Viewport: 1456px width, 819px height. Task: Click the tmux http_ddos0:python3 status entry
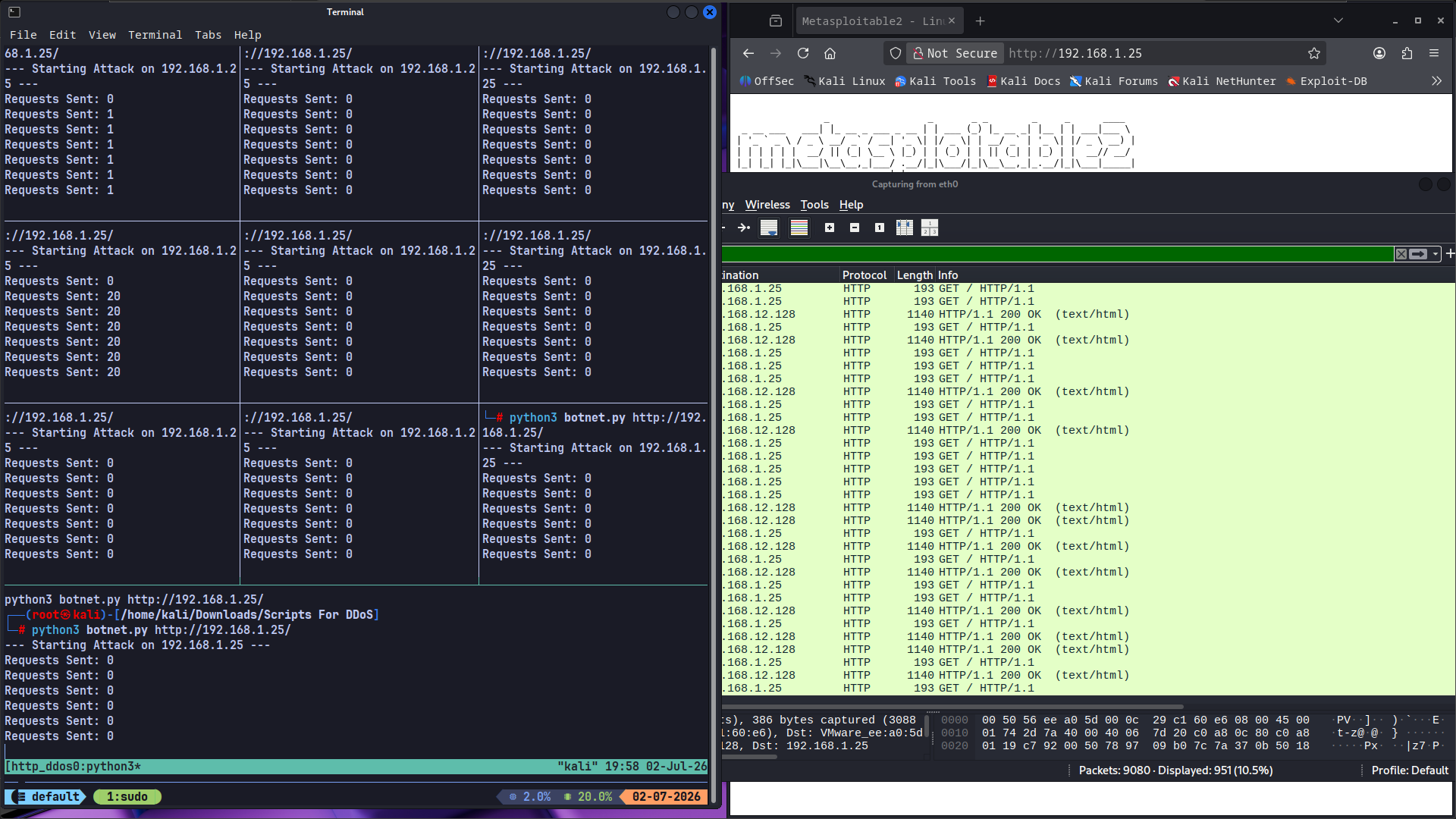[x=73, y=767]
